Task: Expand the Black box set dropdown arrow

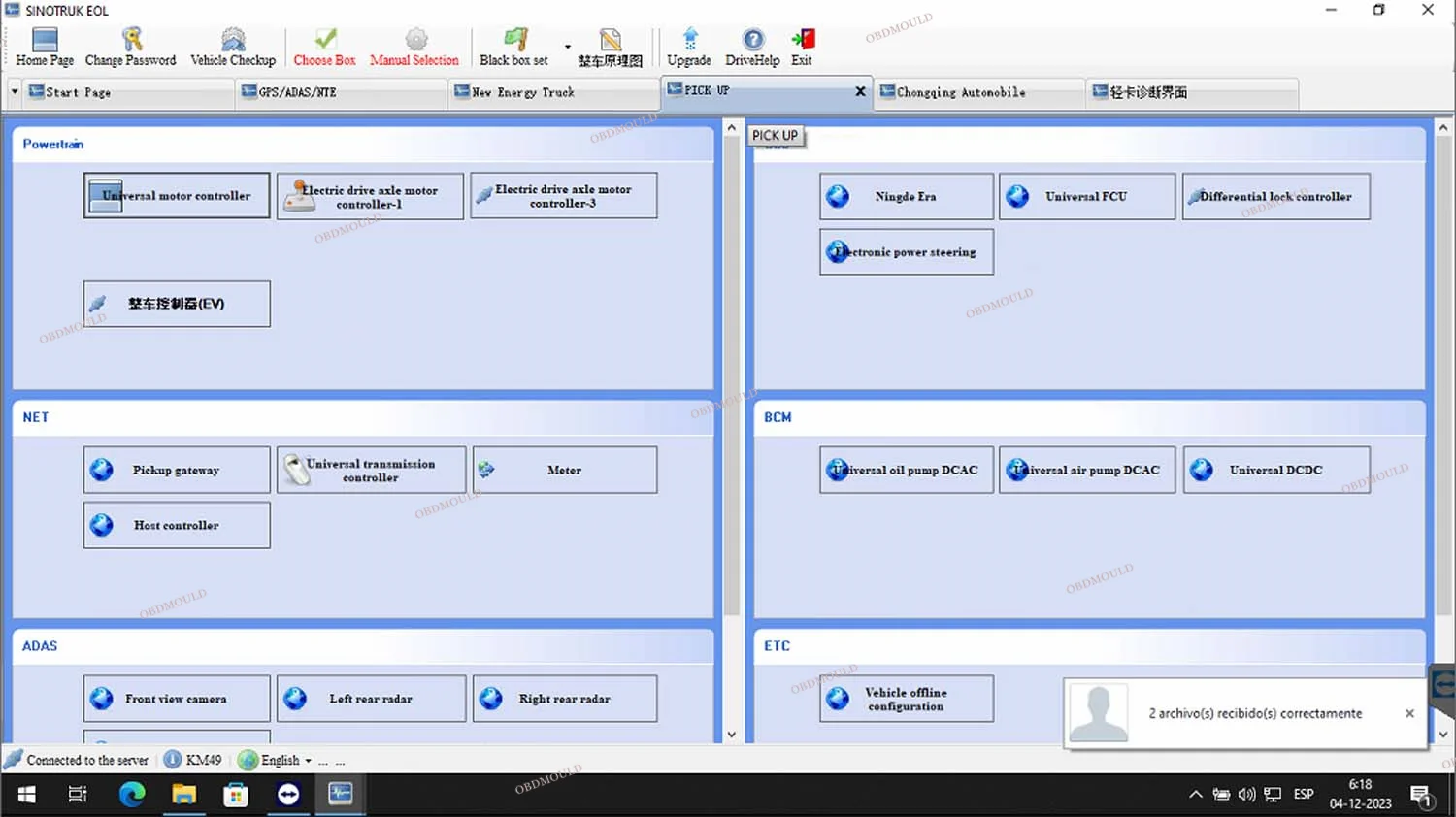Action: pyautogui.click(x=568, y=47)
